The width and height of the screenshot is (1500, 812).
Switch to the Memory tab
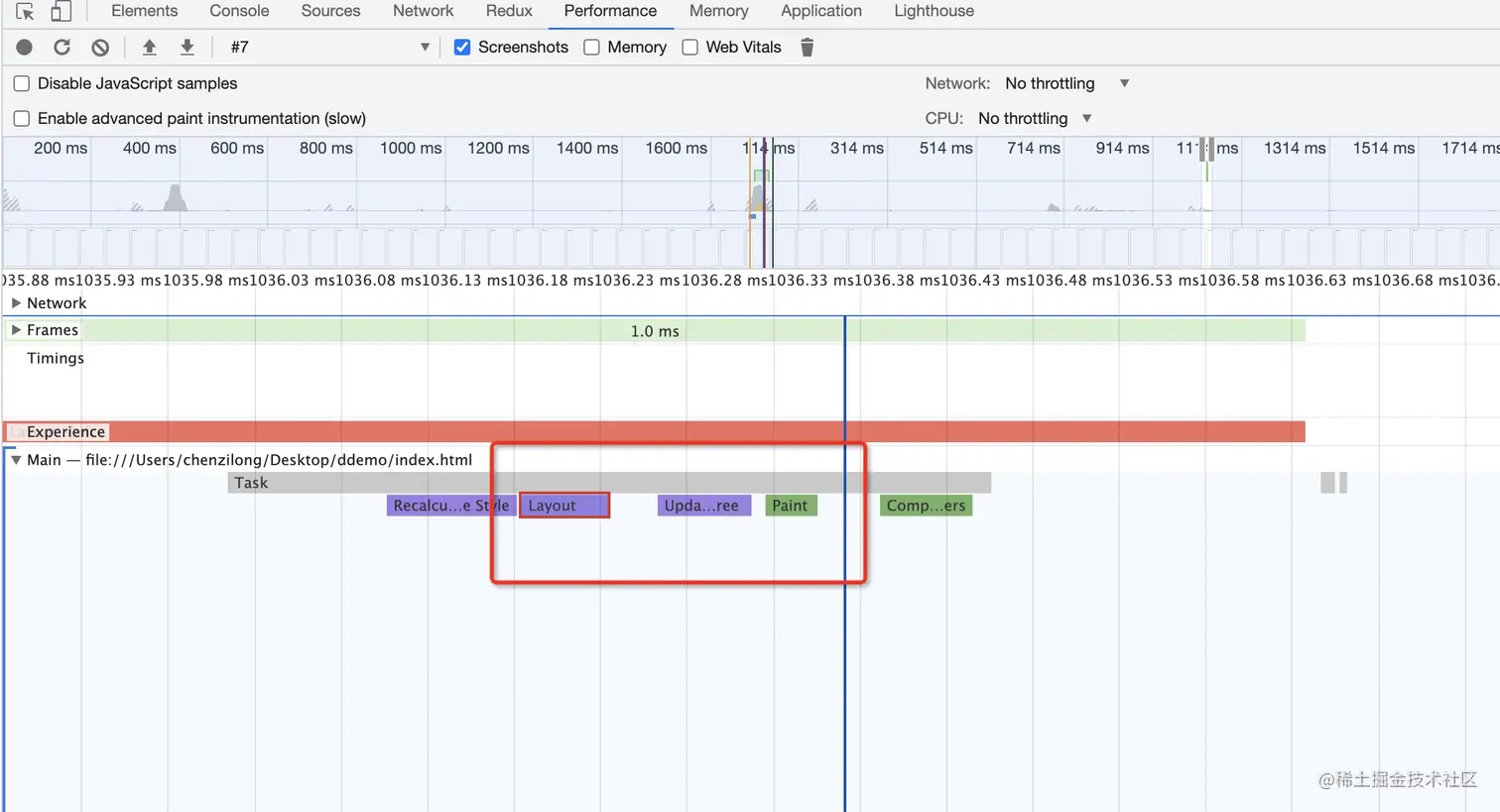[719, 11]
